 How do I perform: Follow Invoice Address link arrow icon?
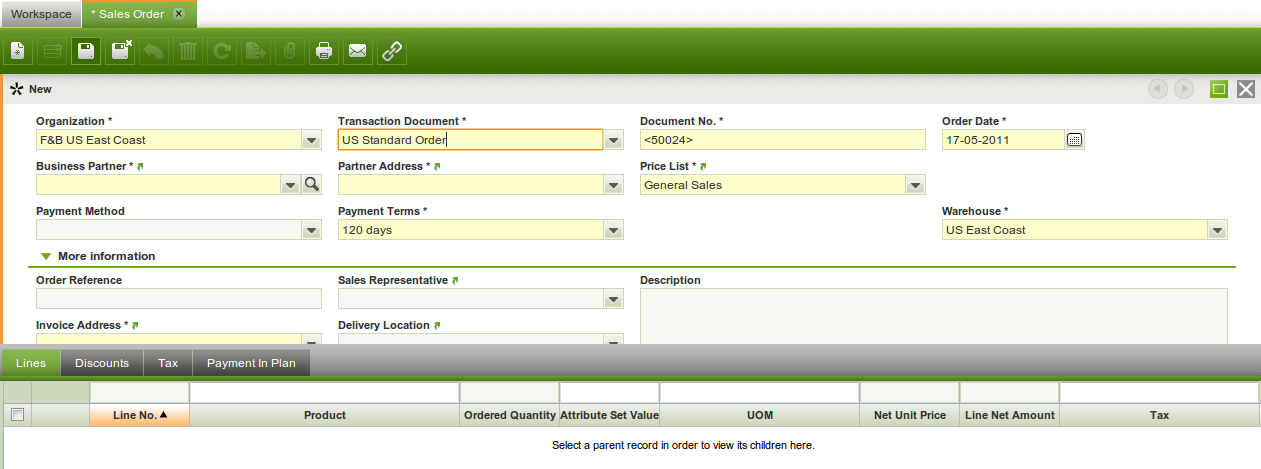[x=135, y=326]
